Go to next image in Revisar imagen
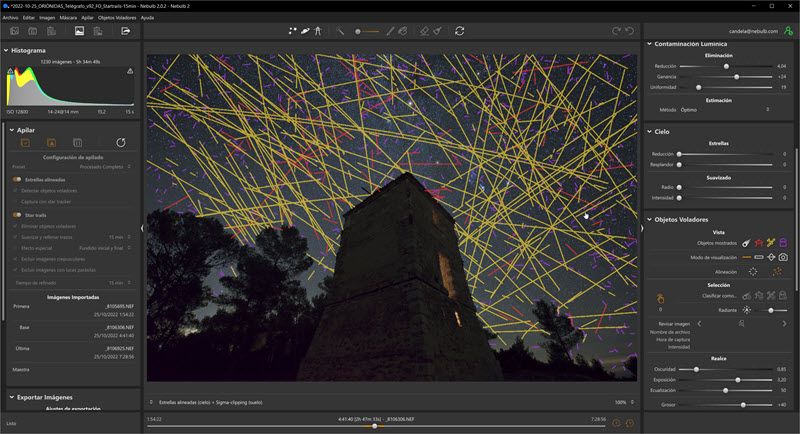This screenshot has height=434, width=800. coord(784,324)
